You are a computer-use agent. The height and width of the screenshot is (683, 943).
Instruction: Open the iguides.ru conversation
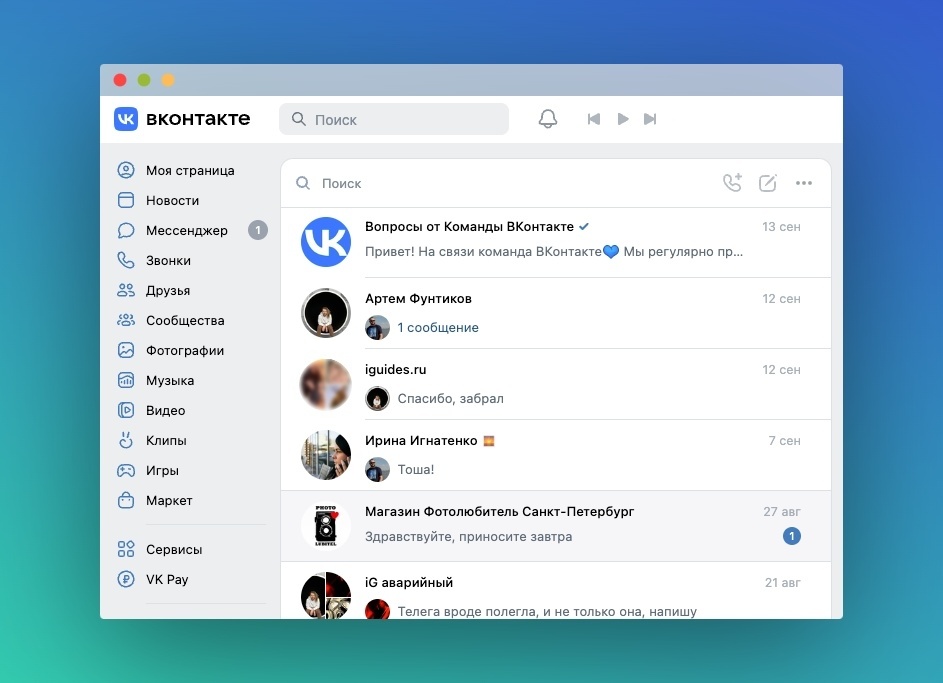[556, 384]
